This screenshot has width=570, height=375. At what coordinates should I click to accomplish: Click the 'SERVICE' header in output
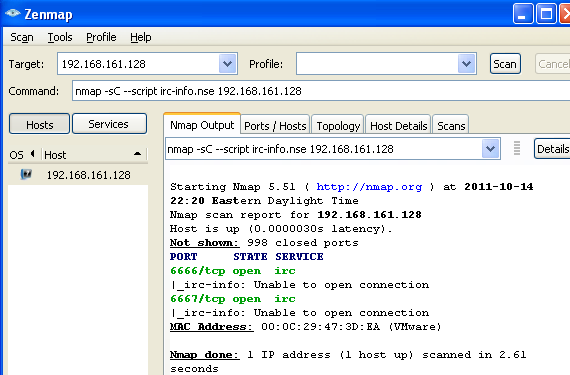tap(299, 257)
